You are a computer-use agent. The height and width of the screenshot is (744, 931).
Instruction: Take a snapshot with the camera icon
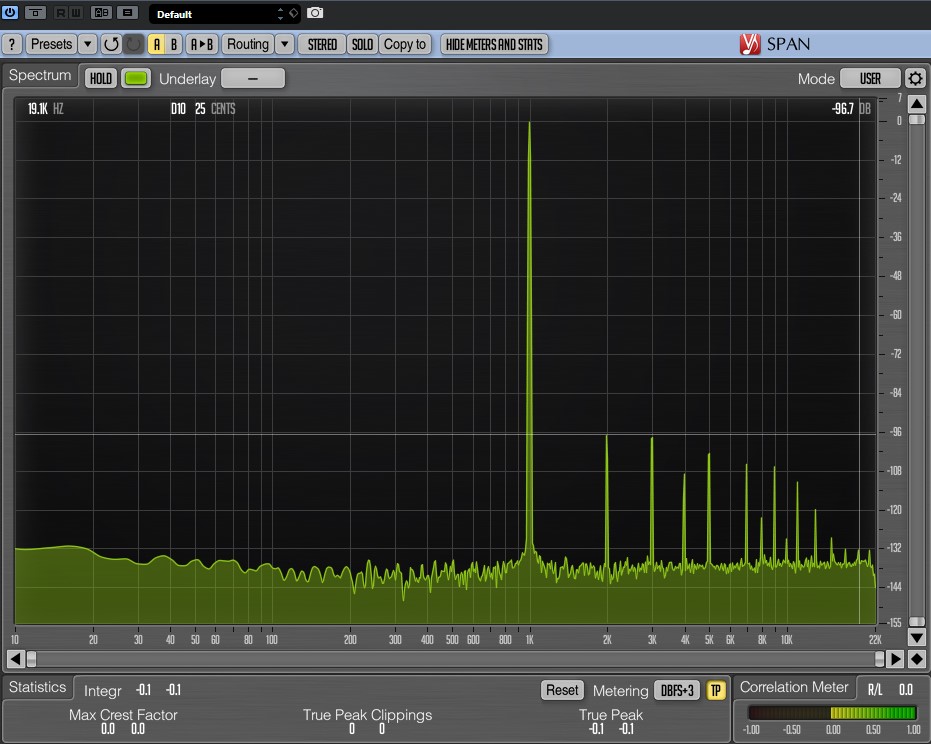pos(315,12)
